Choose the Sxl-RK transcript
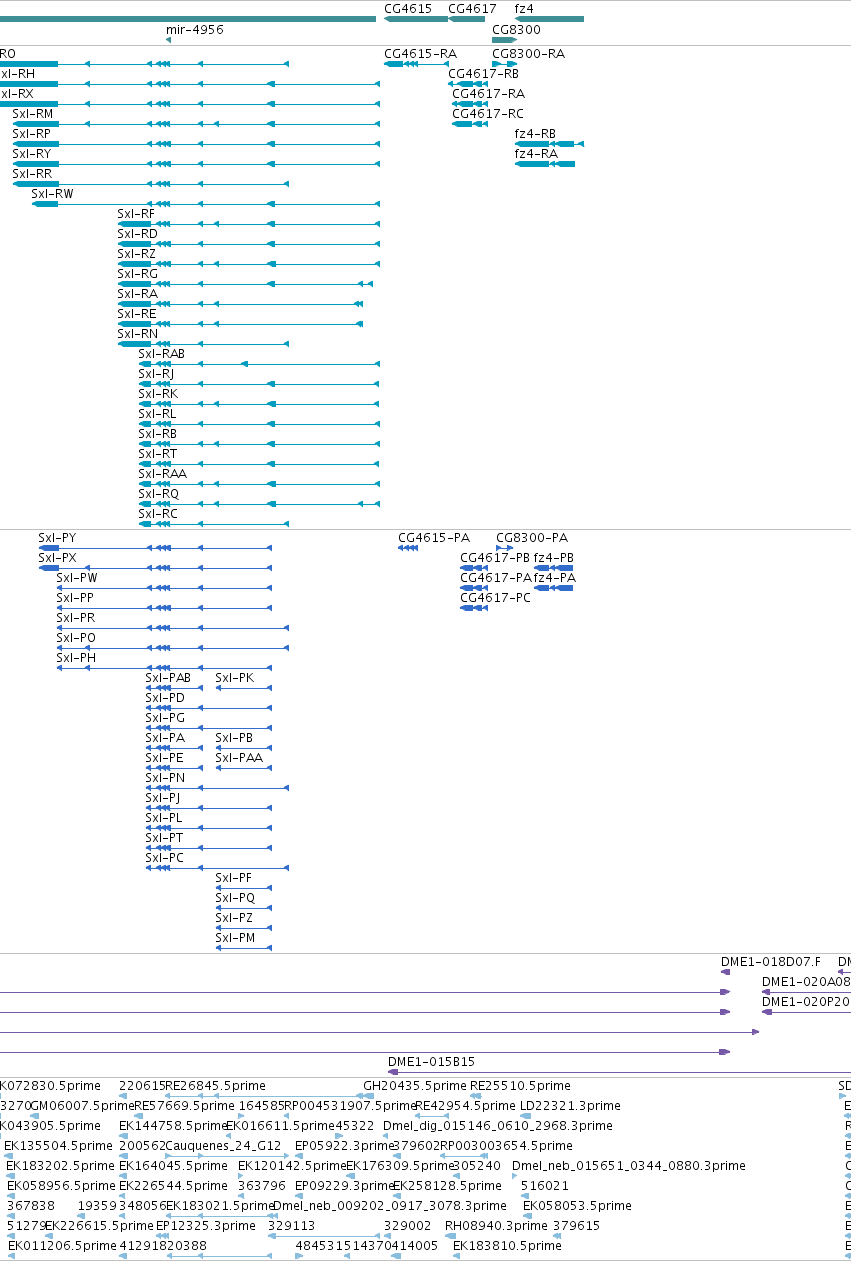Image resolution: width=851 pixels, height=1261 pixels. (x=158, y=394)
